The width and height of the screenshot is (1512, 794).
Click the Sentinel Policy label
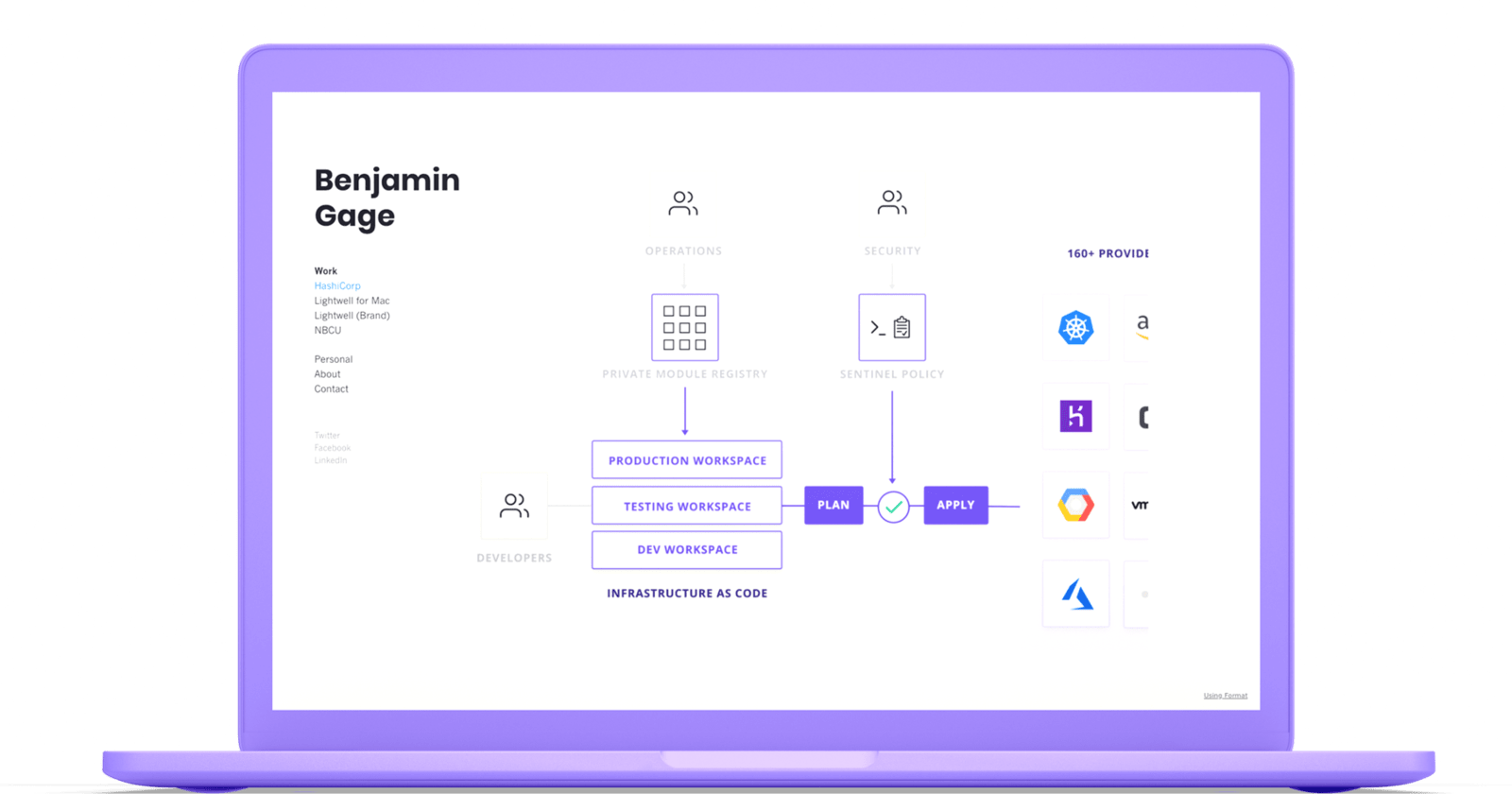point(892,374)
